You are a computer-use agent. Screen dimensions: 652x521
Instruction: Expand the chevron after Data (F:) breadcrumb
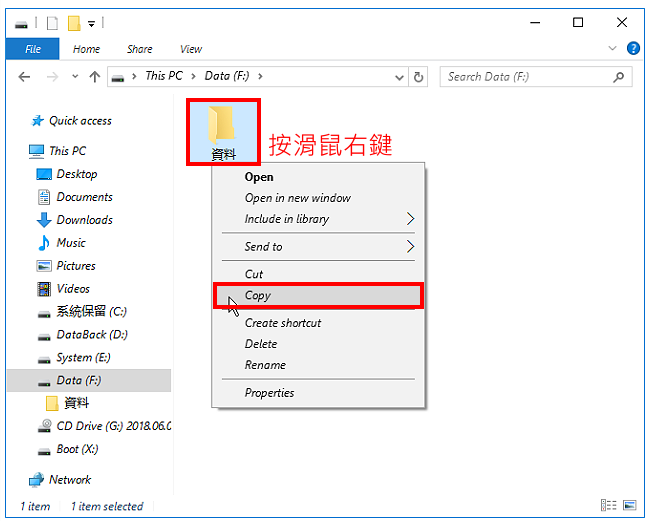[x=260, y=77]
